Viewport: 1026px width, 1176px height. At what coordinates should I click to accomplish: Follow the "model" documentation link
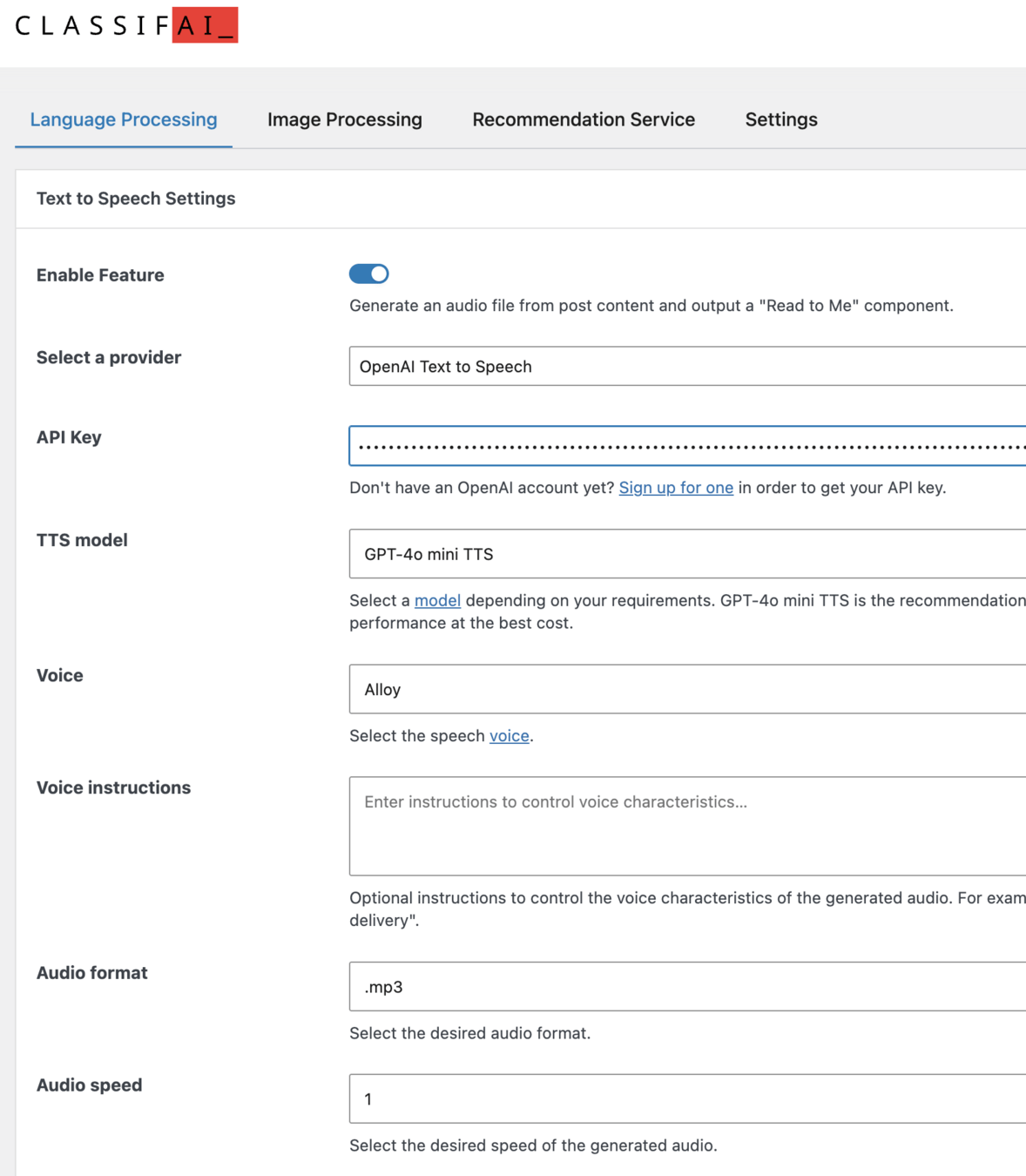pyautogui.click(x=437, y=600)
